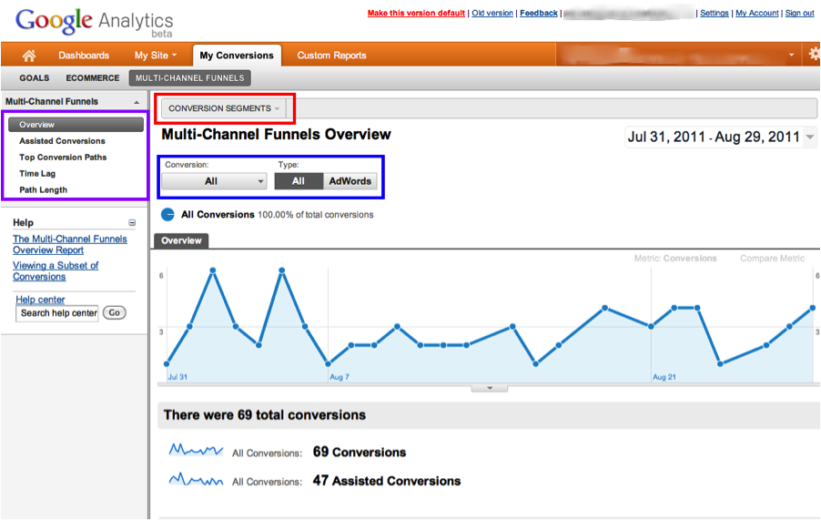
Task: Open the Dashboards tab
Action: 84,55
